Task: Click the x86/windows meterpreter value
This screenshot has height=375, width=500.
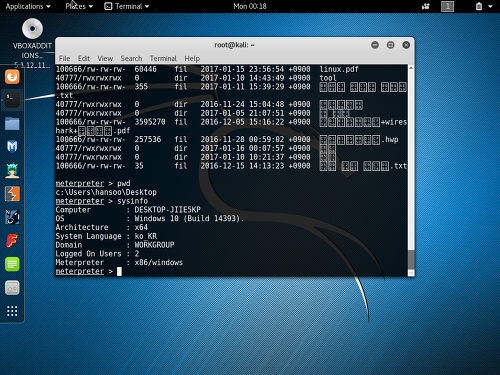Action: 159,263
